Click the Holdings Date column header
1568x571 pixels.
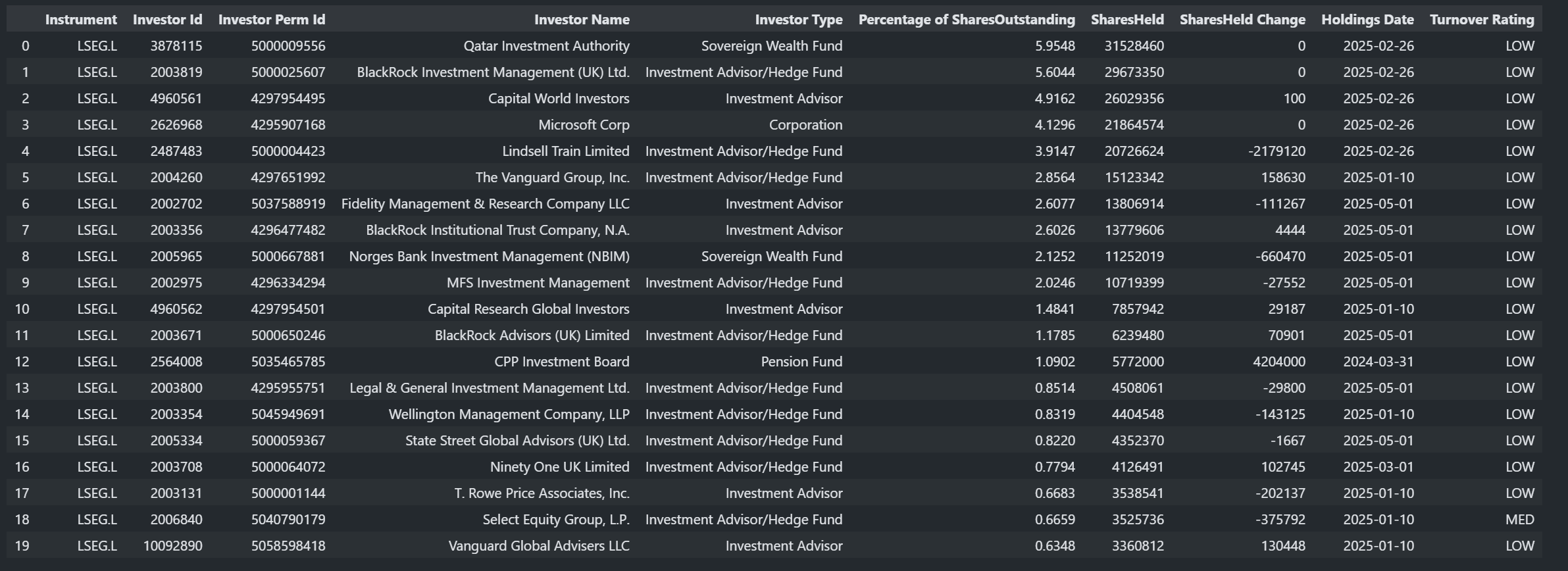pos(1367,20)
